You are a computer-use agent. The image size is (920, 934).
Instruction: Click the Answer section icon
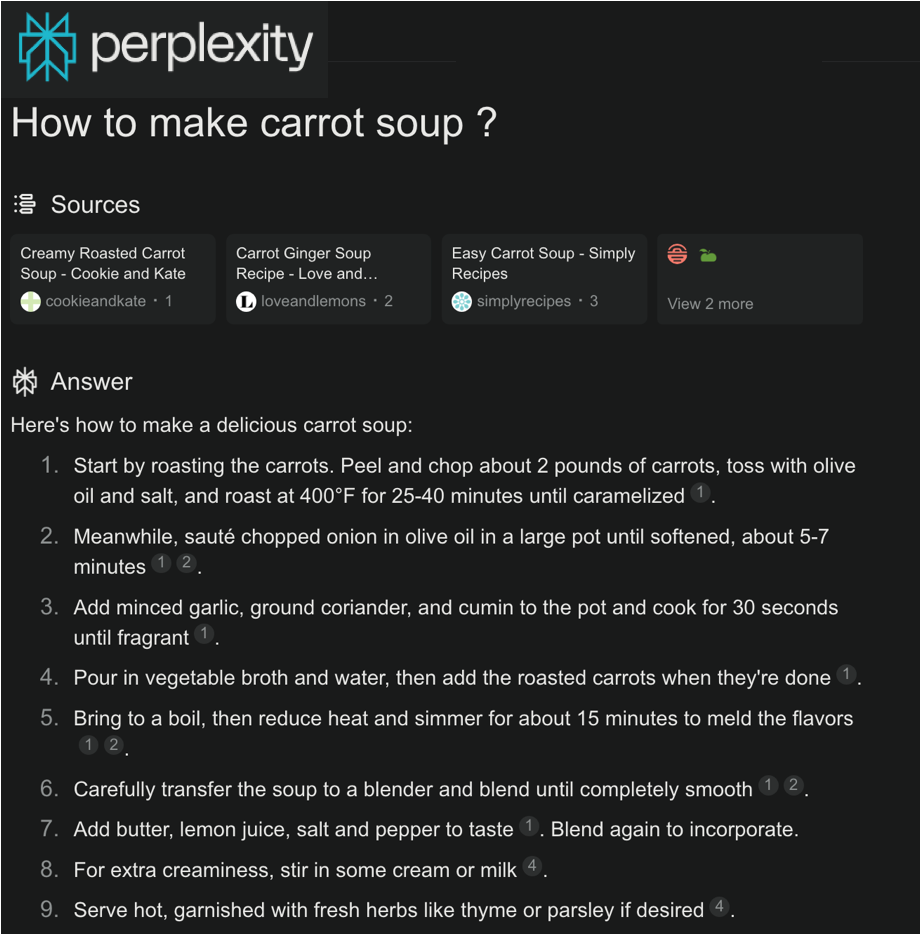tap(25, 381)
